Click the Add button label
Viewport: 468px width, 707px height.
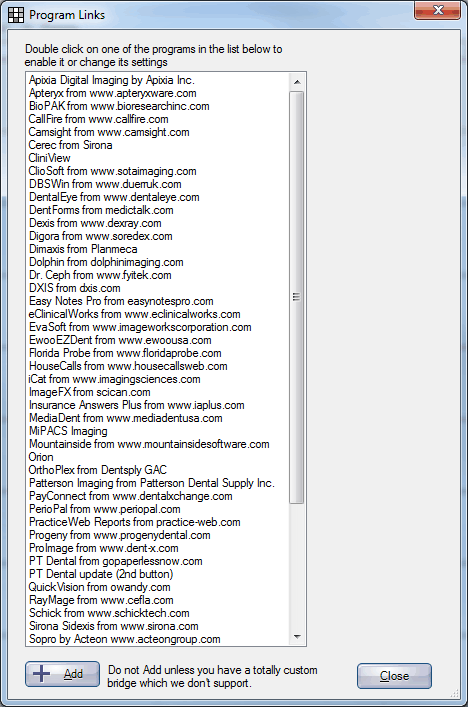click(x=73, y=674)
